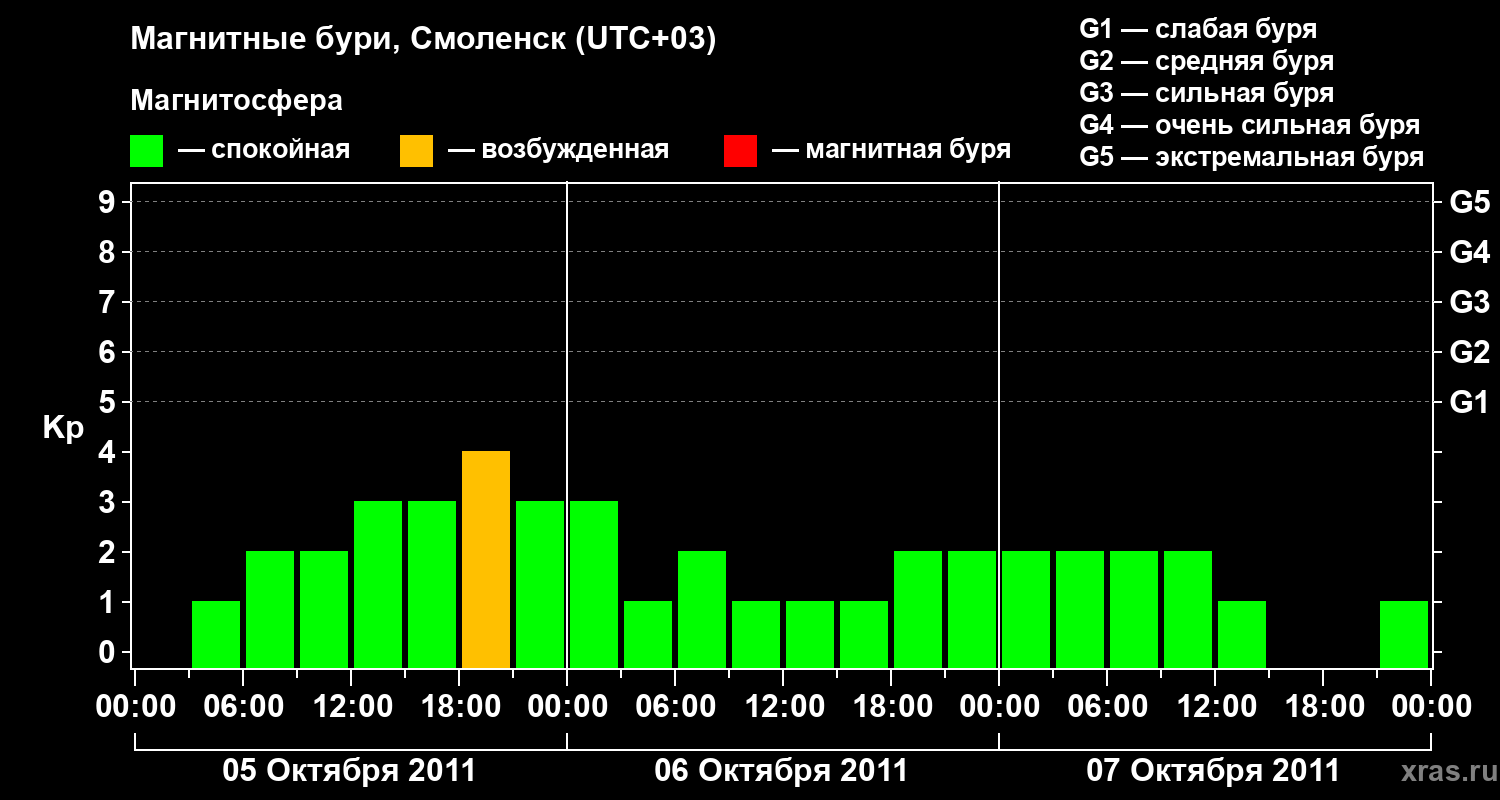Click the 'G5' right axis label

pyautogui.click(x=1469, y=202)
